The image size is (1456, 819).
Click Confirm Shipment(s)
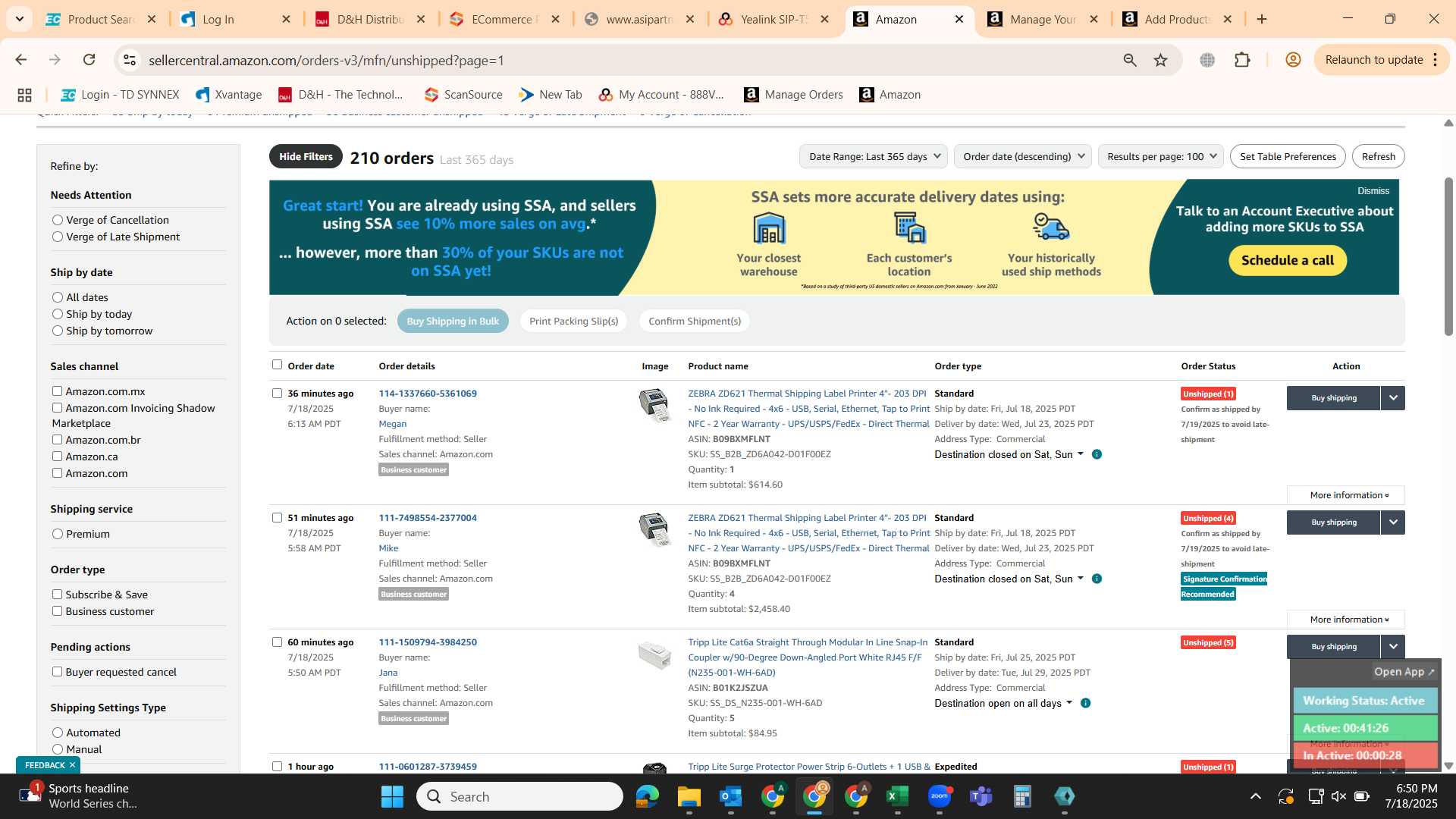point(695,321)
